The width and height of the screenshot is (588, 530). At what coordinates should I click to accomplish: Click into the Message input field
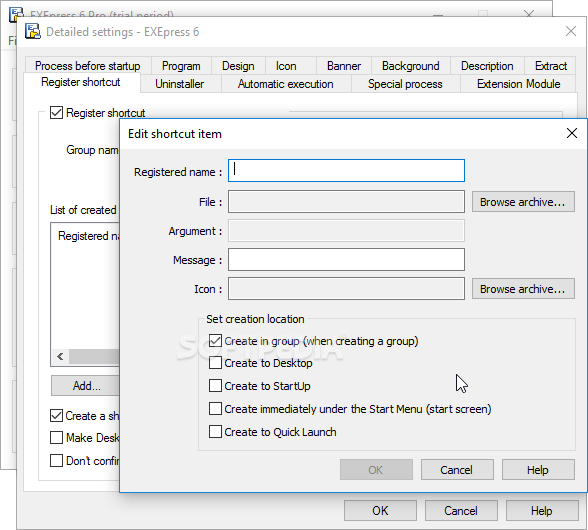point(346,260)
